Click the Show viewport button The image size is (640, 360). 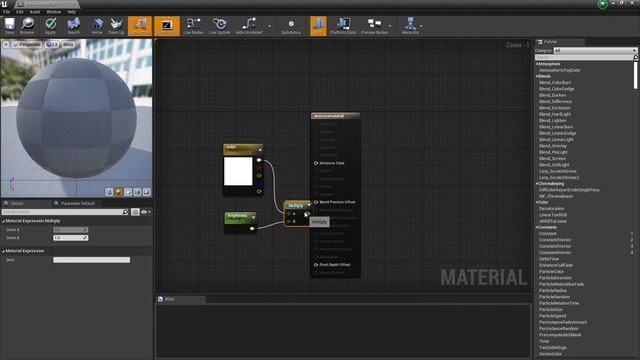pyautogui.click(x=68, y=44)
